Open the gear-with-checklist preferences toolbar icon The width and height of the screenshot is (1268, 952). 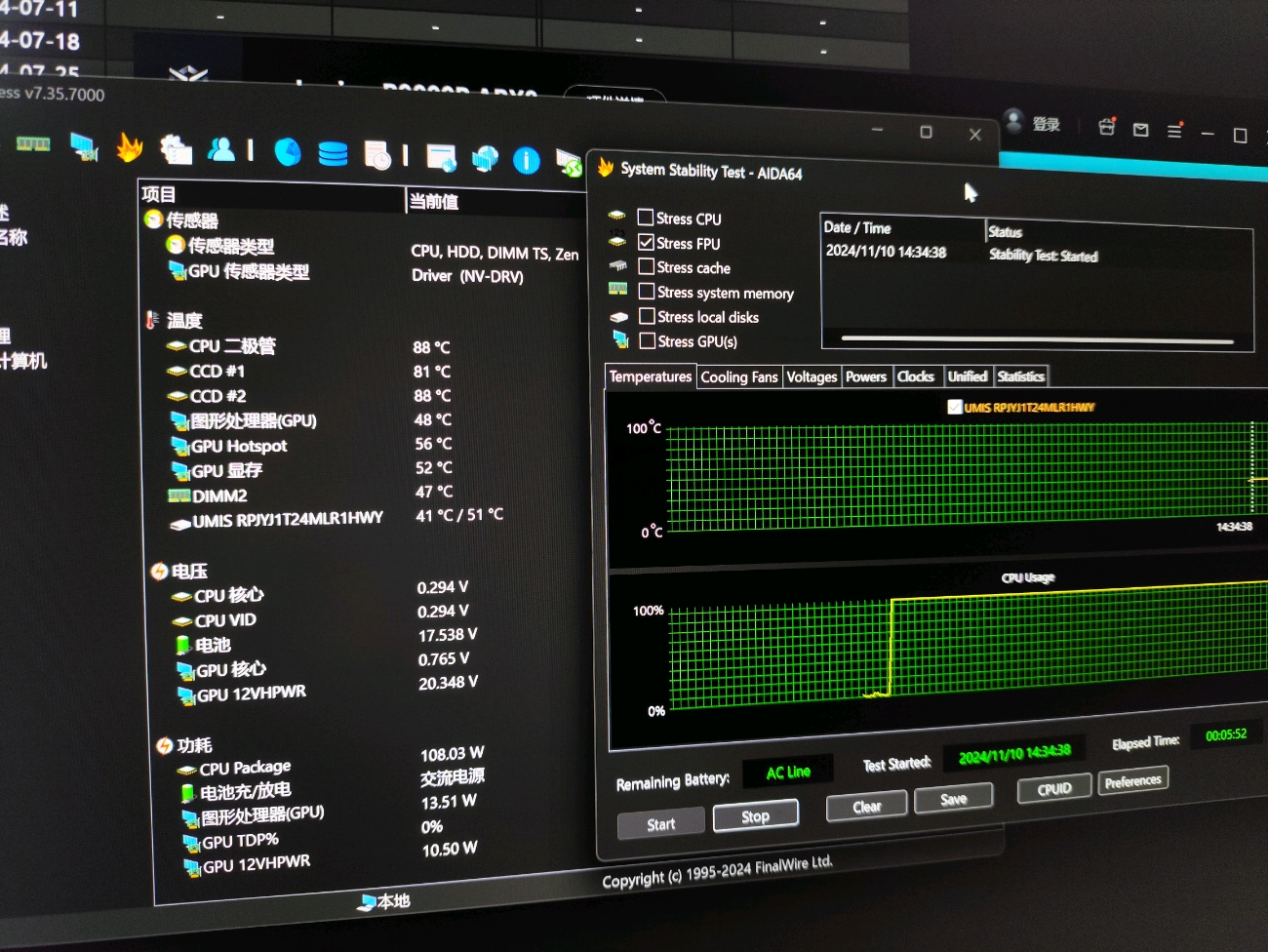[176, 148]
